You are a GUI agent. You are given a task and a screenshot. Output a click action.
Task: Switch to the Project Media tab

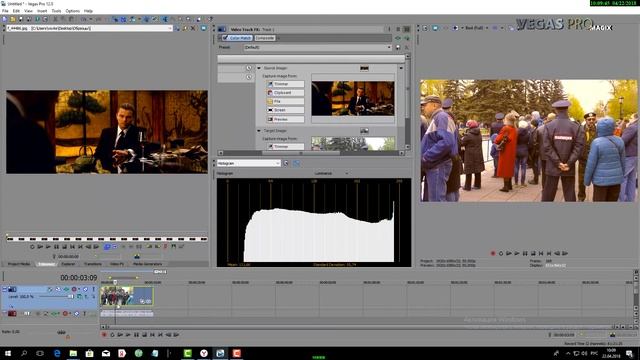pyautogui.click(x=19, y=264)
